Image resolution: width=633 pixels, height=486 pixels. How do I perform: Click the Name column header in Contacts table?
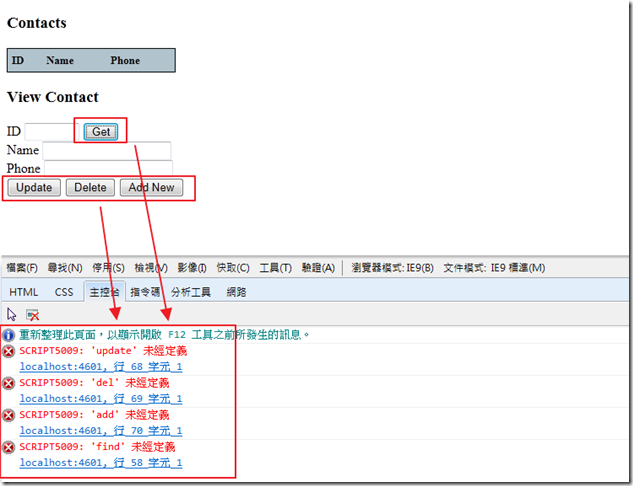pos(60,61)
